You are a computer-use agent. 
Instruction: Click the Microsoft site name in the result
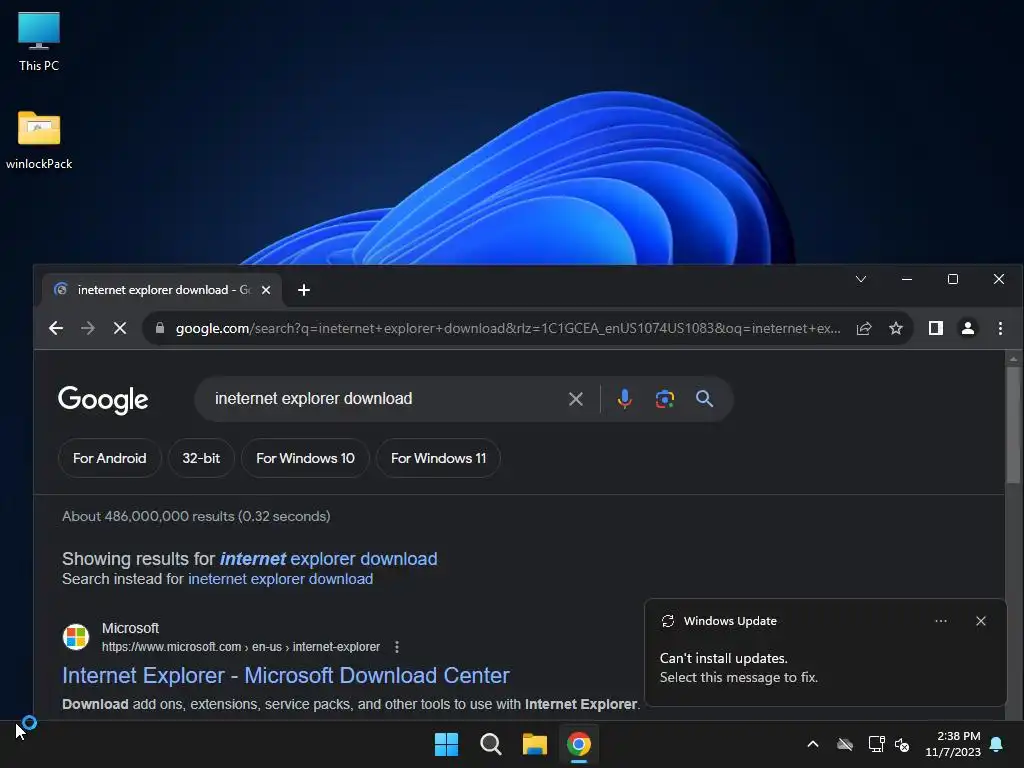coord(131,628)
